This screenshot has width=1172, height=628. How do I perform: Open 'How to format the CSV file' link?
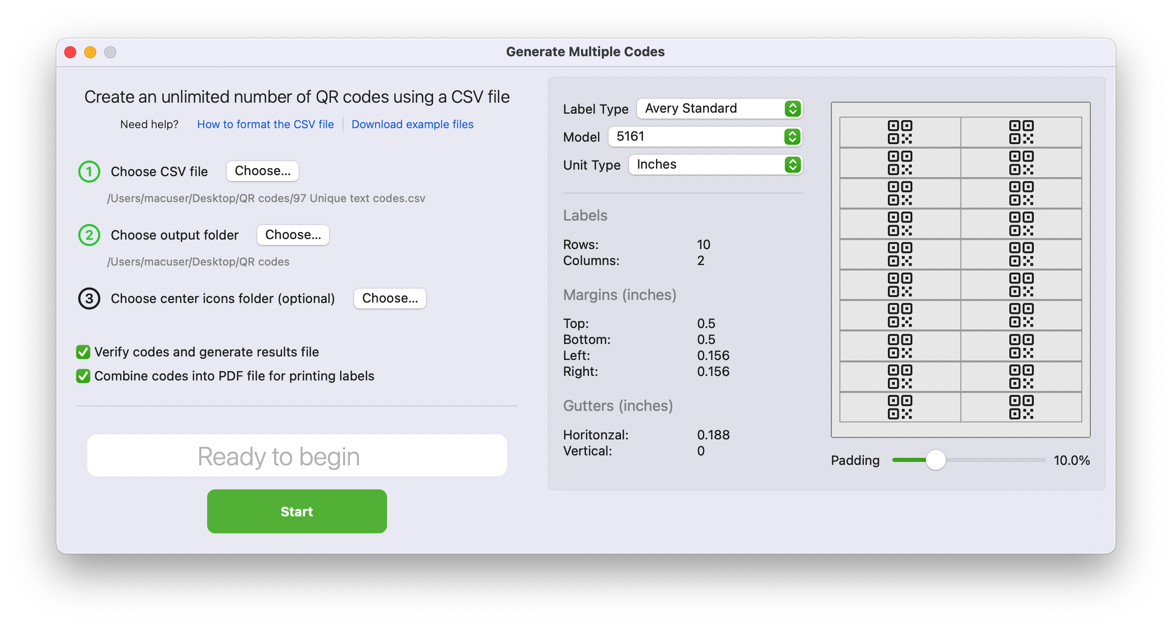[x=265, y=124]
